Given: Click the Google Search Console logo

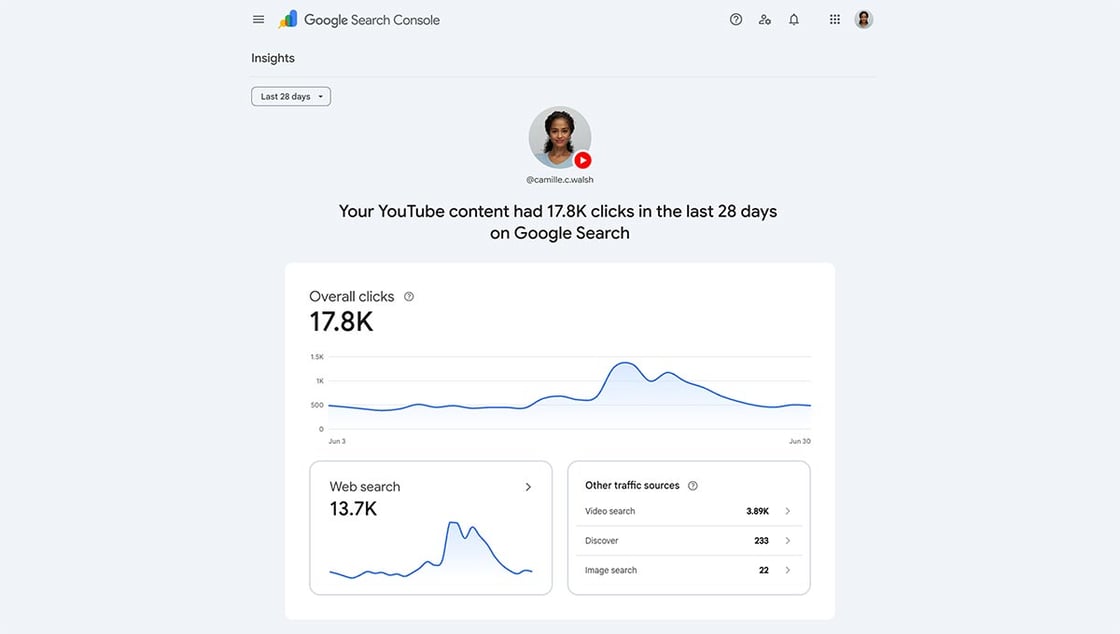Looking at the screenshot, I should tap(359, 19).
